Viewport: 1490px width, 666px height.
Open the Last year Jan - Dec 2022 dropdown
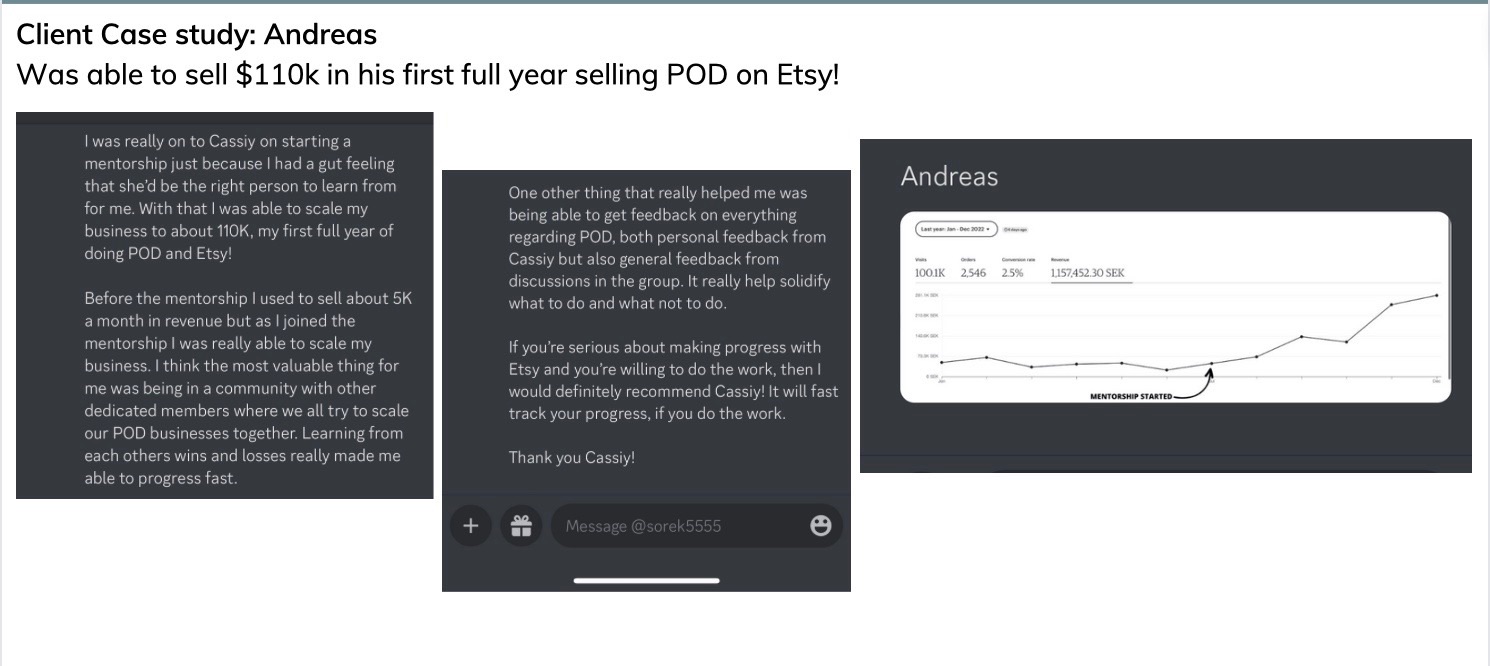(x=957, y=229)
